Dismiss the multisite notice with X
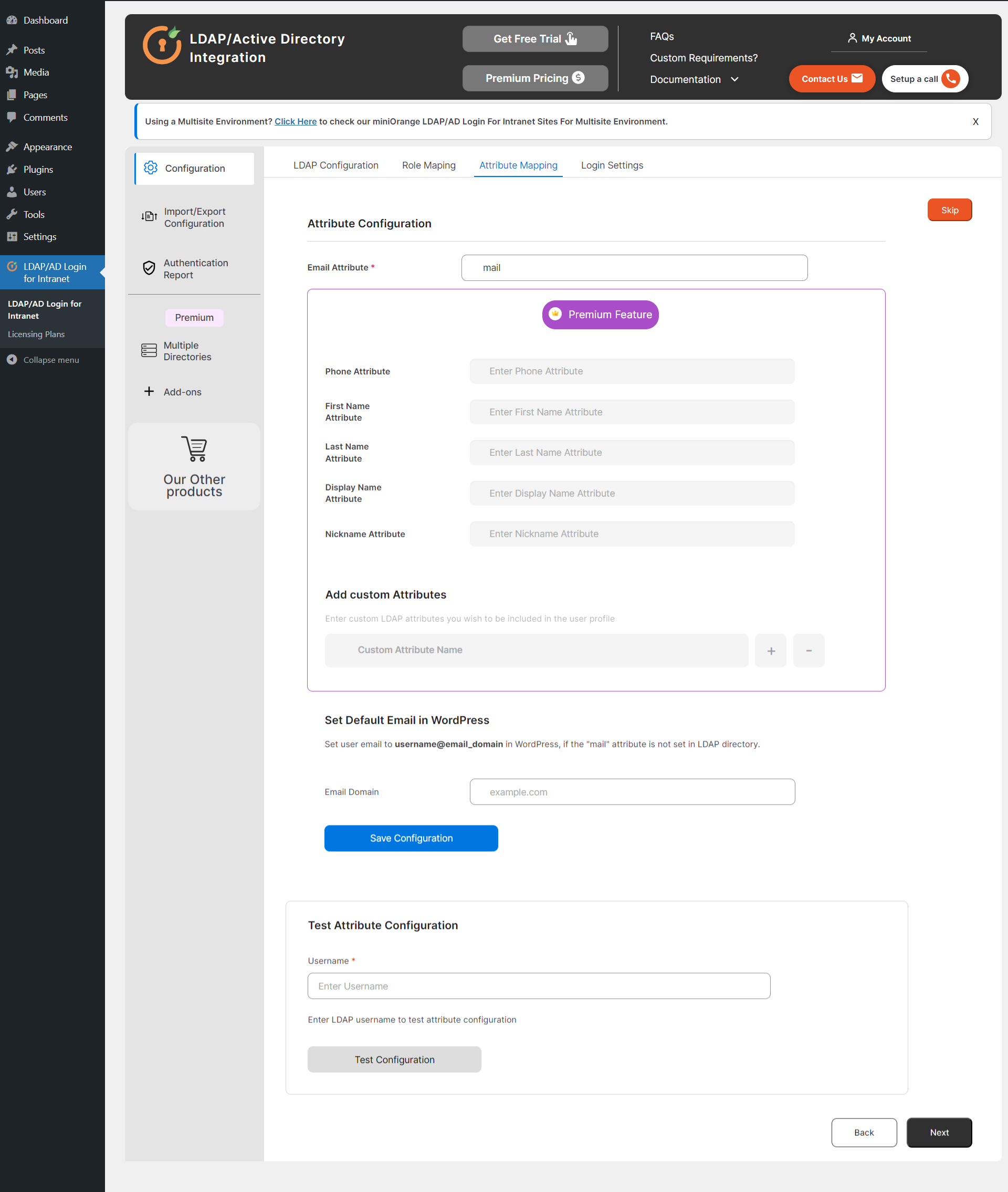This screenshot has height=1192, width=1008. 975,121
